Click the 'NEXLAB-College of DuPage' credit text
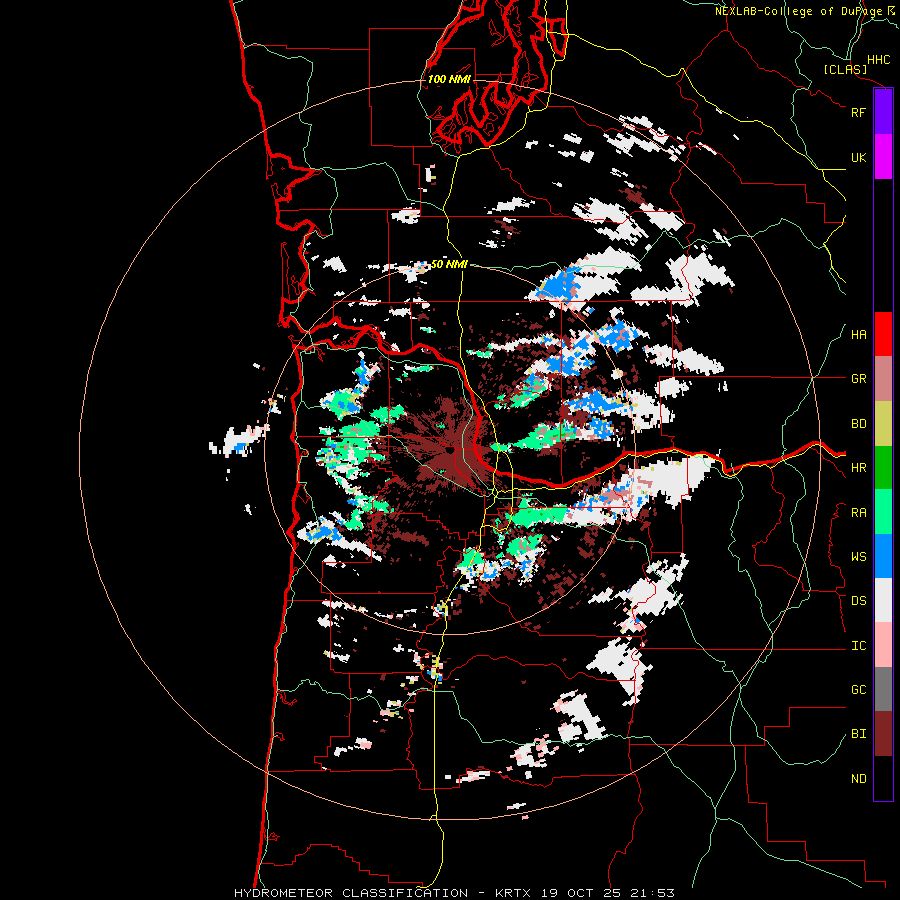900x900 pixels. point(798,11)
